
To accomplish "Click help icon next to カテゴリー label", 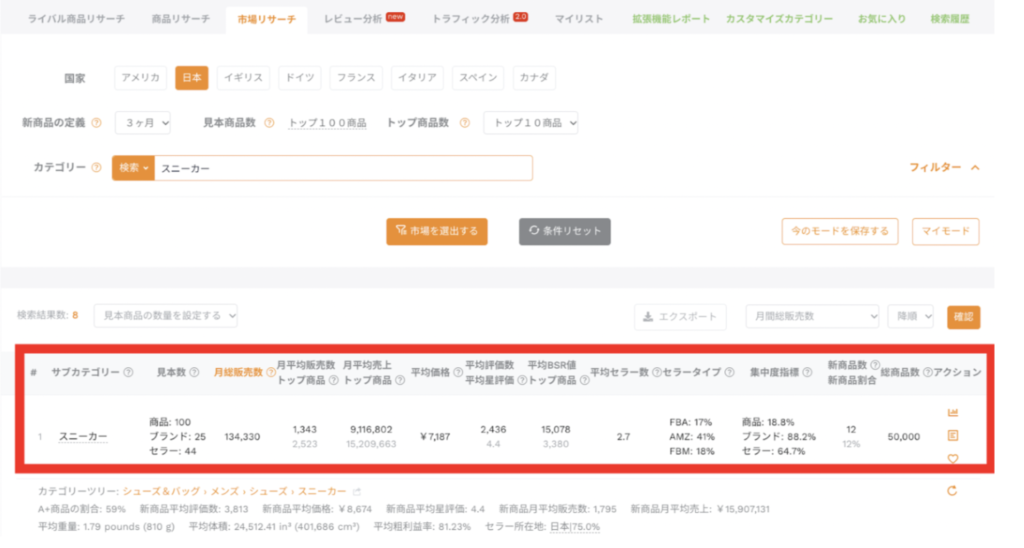I will tap(97, 168).
